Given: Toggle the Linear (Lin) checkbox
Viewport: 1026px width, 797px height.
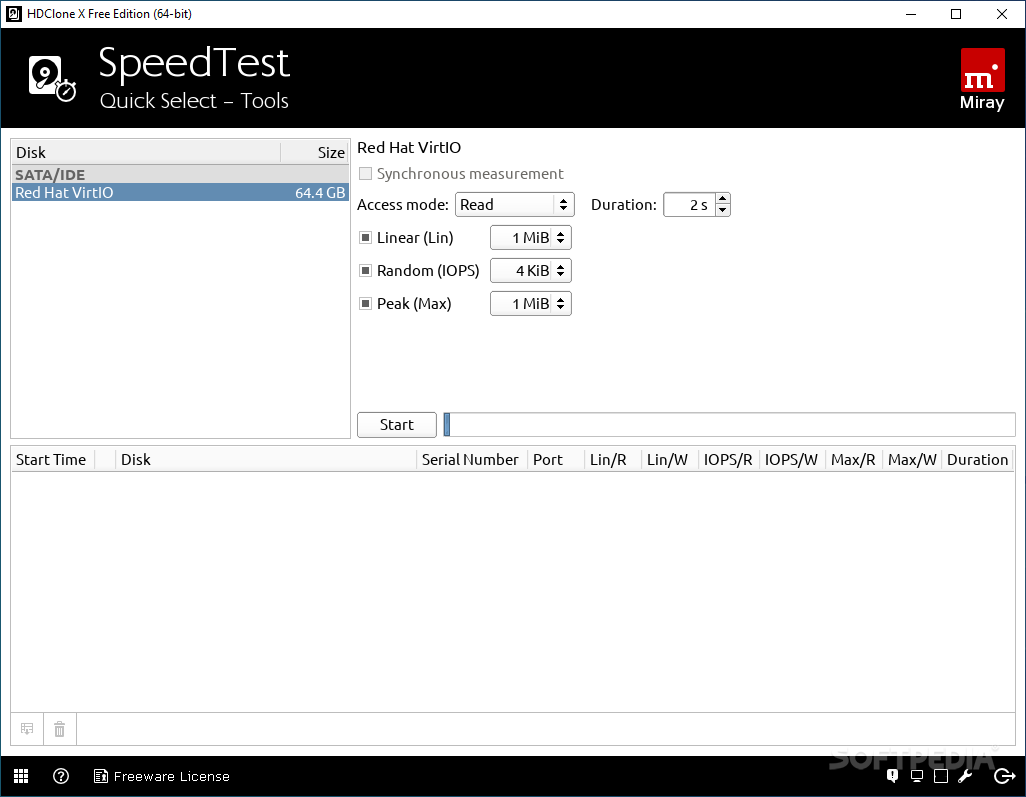Looking at the screenshot, I should tap(365, 238).
